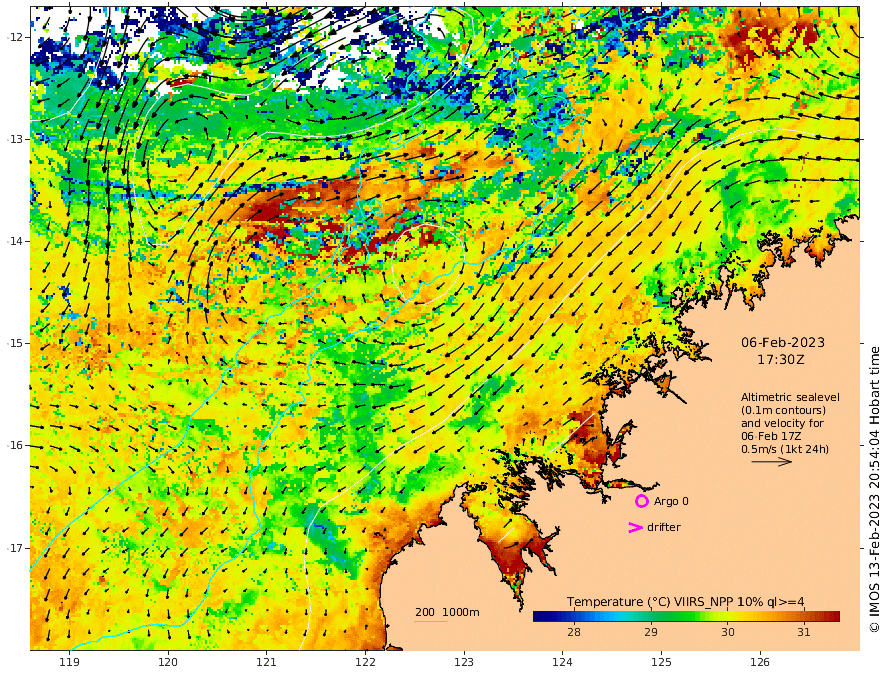Click the 'Argo 0' legend label
This screenshot has width=880, height=680.
671,501
